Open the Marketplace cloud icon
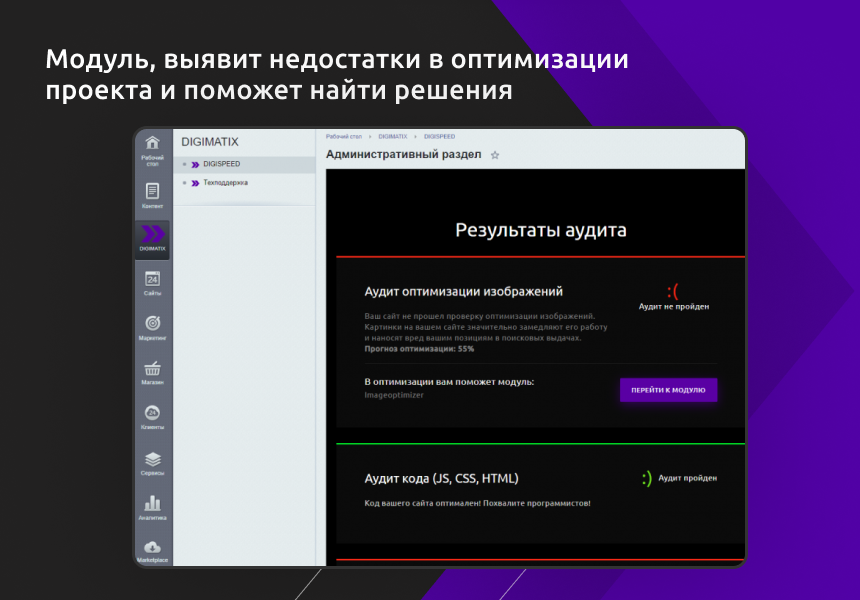Screen dimensions: 860x600 point(152,548)
